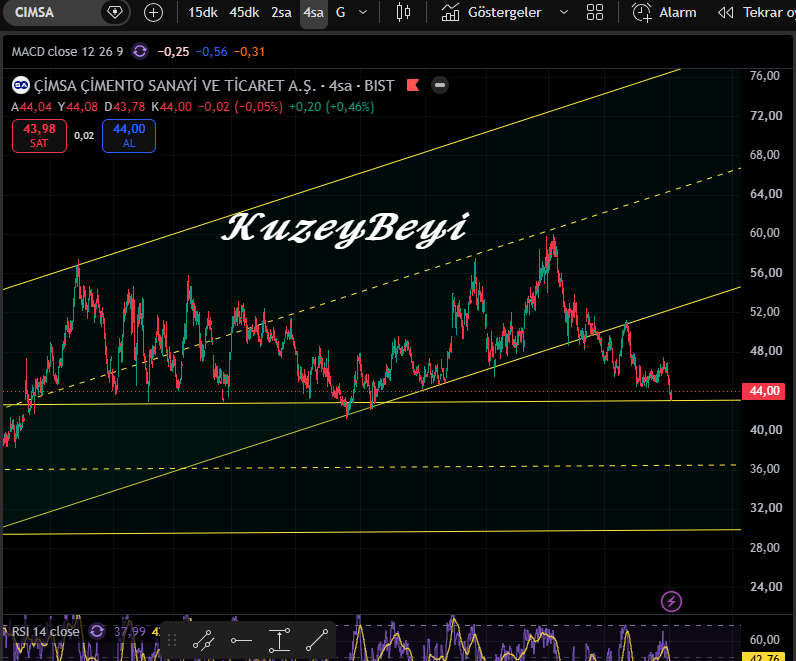
Task: Click the red flag marker icon
Action: pyautogui.click(x=413, y=85)
